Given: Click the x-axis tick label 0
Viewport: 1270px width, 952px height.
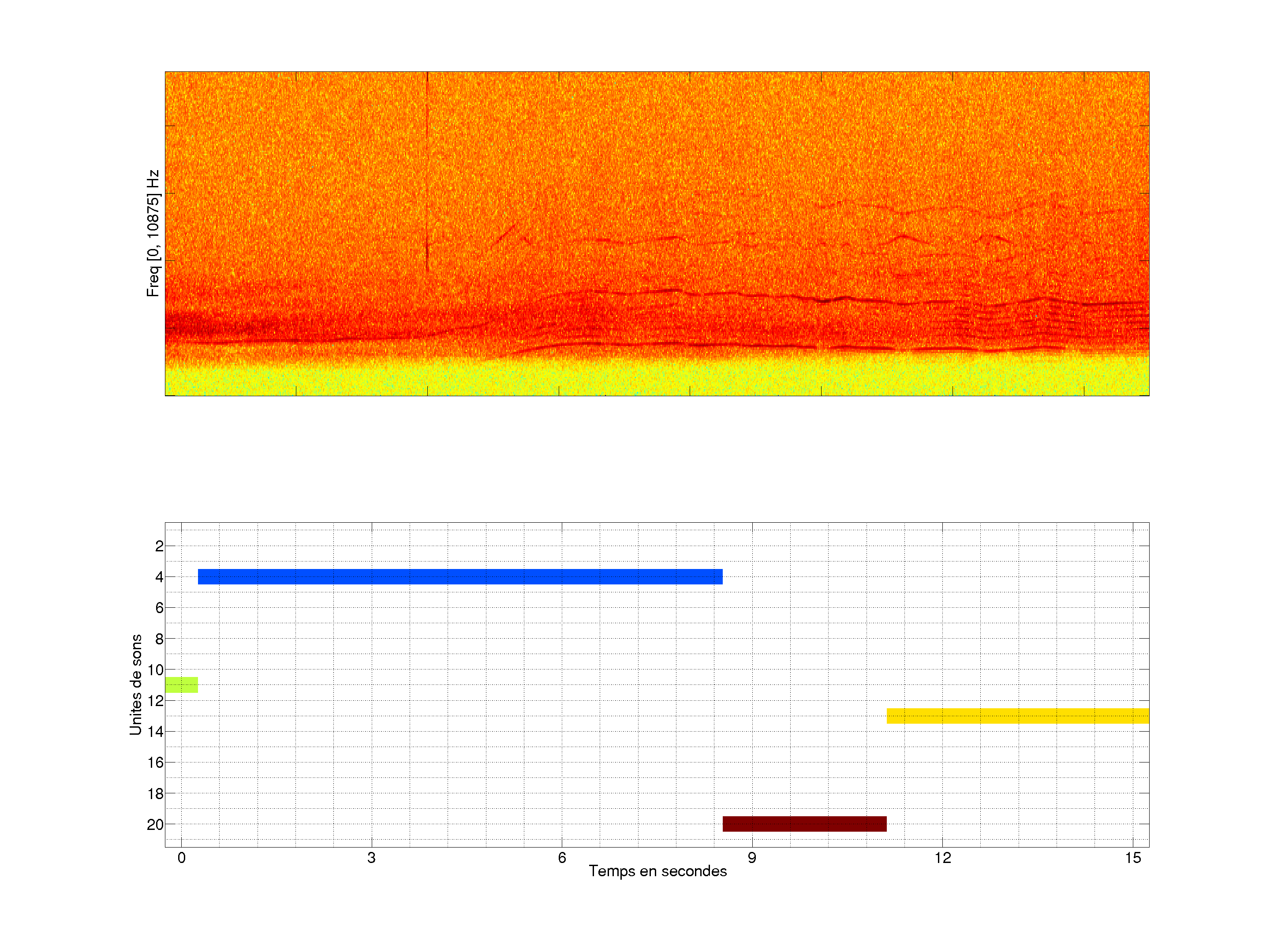Looking at the screenshot, I should pyautogui.click(x=181, y=859).
